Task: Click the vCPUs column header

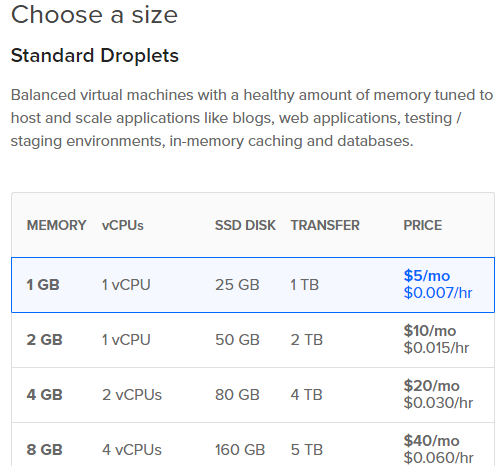Action: coord(123,225)
